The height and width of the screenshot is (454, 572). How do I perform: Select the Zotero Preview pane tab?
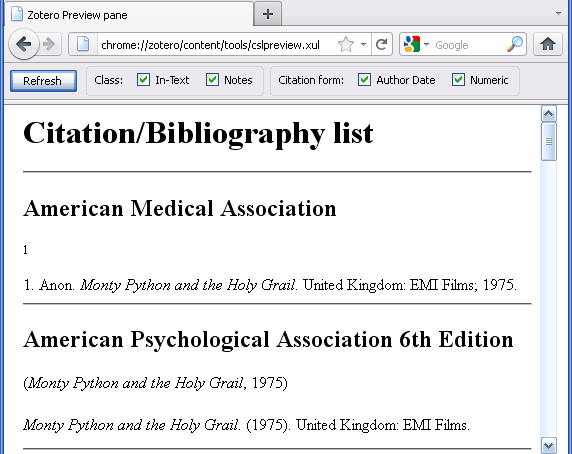(x=129, y=15)
